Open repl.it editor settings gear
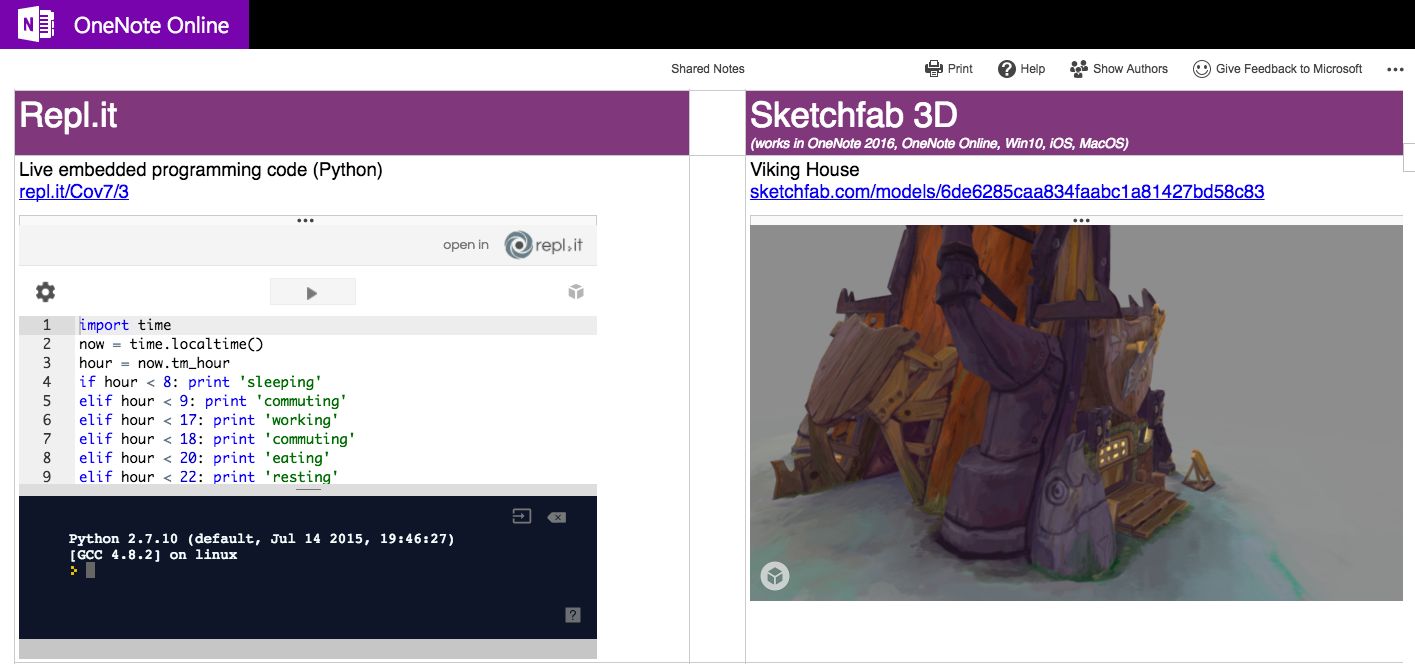This screenshot has width=1415, height=664. (x=45, y=292)
